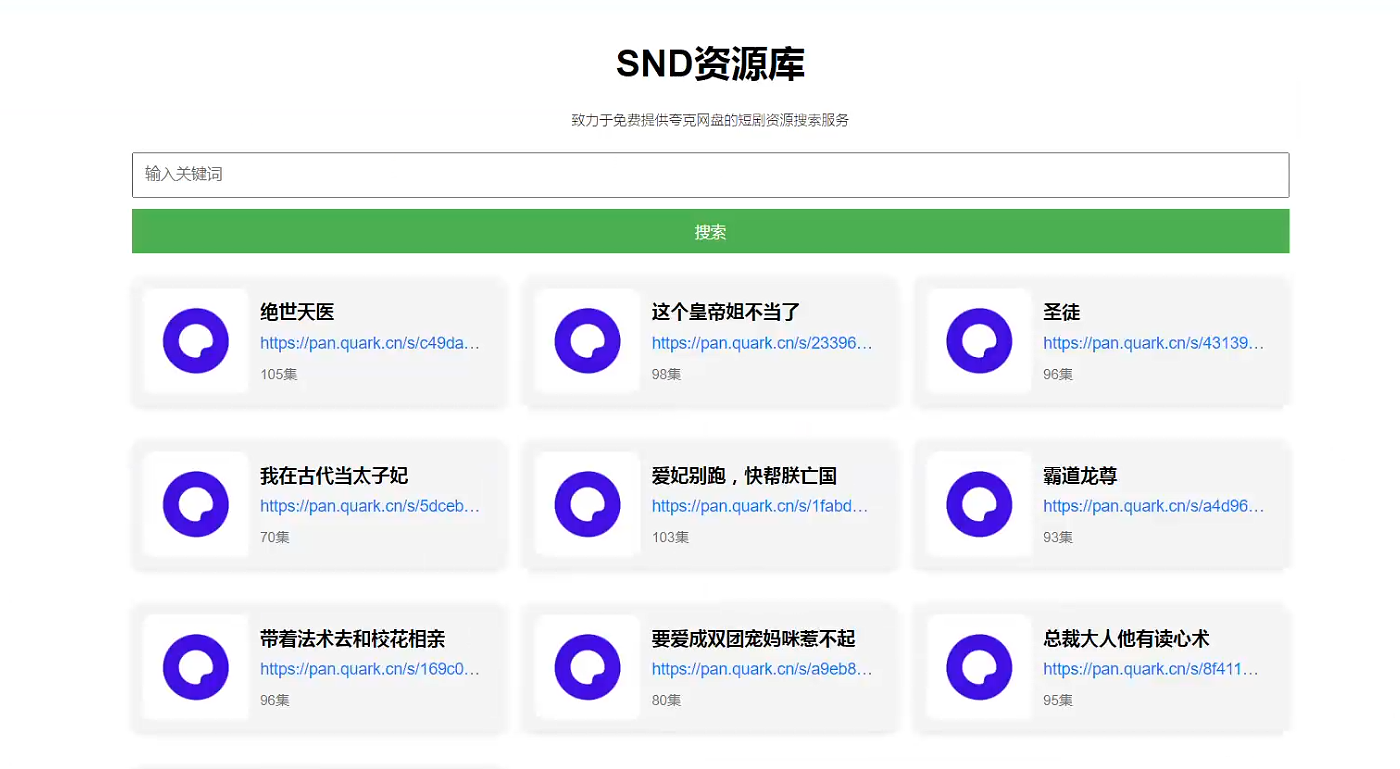Screen dimensions: 1400x769
Task: Click the Quark icon beside 霸道龙尊
Action: pos(979,504)
